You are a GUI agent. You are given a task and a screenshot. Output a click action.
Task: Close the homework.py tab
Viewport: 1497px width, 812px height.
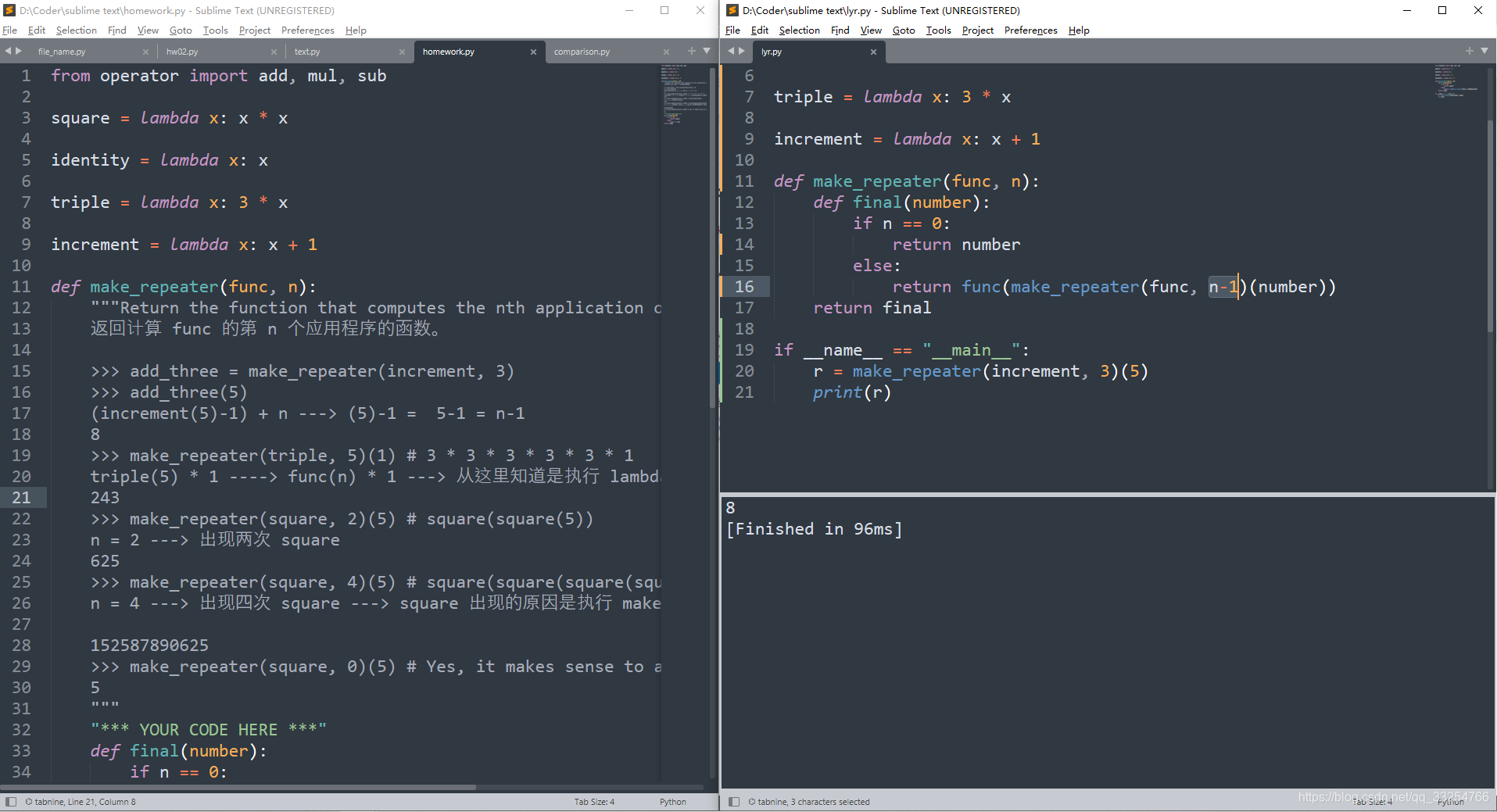coord(533,52)
